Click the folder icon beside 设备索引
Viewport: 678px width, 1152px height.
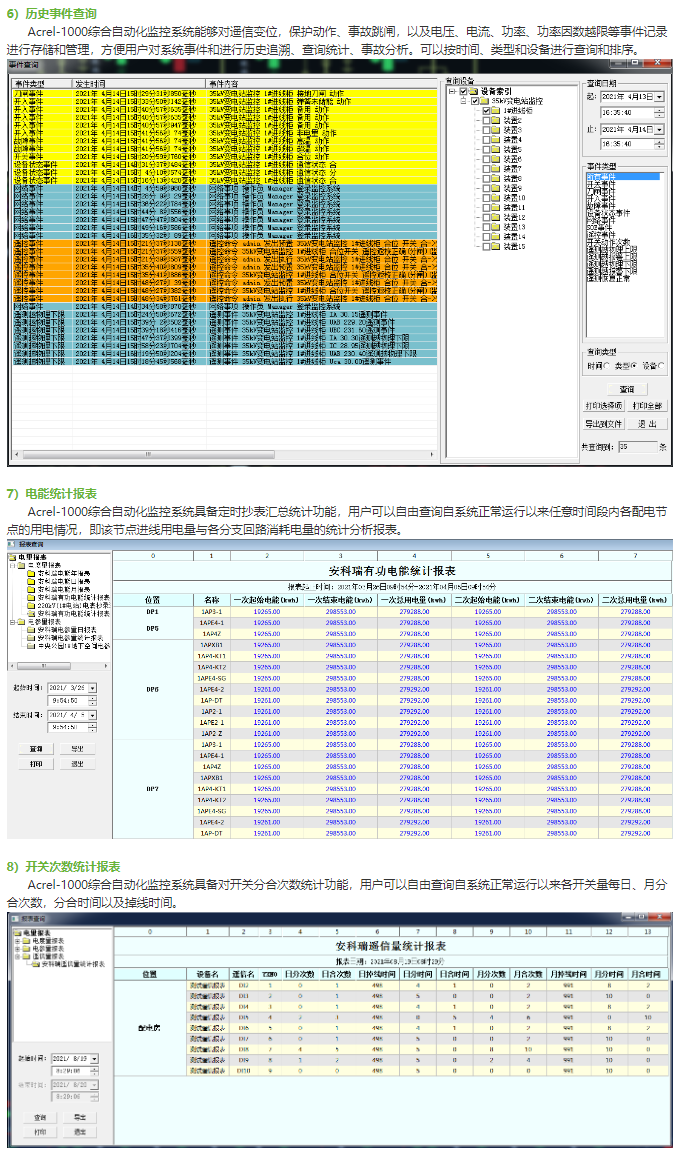[x=473, y=91]
